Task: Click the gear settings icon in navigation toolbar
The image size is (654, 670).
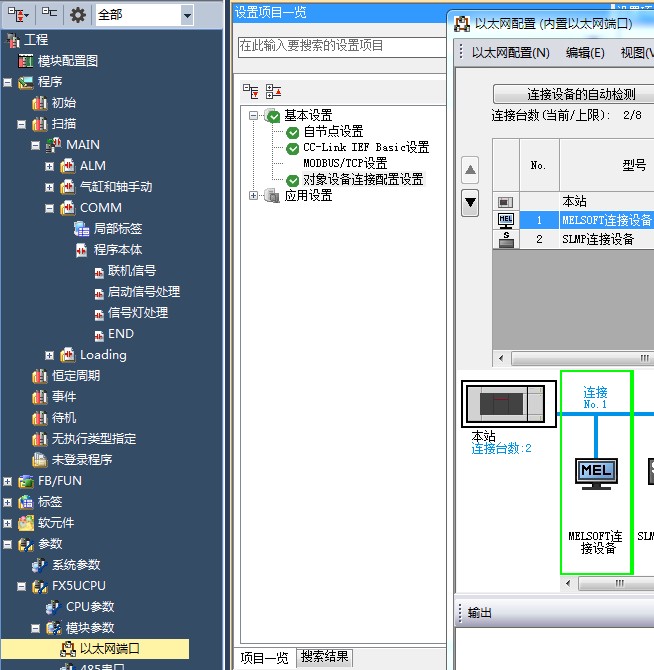Action: point(77,14)
